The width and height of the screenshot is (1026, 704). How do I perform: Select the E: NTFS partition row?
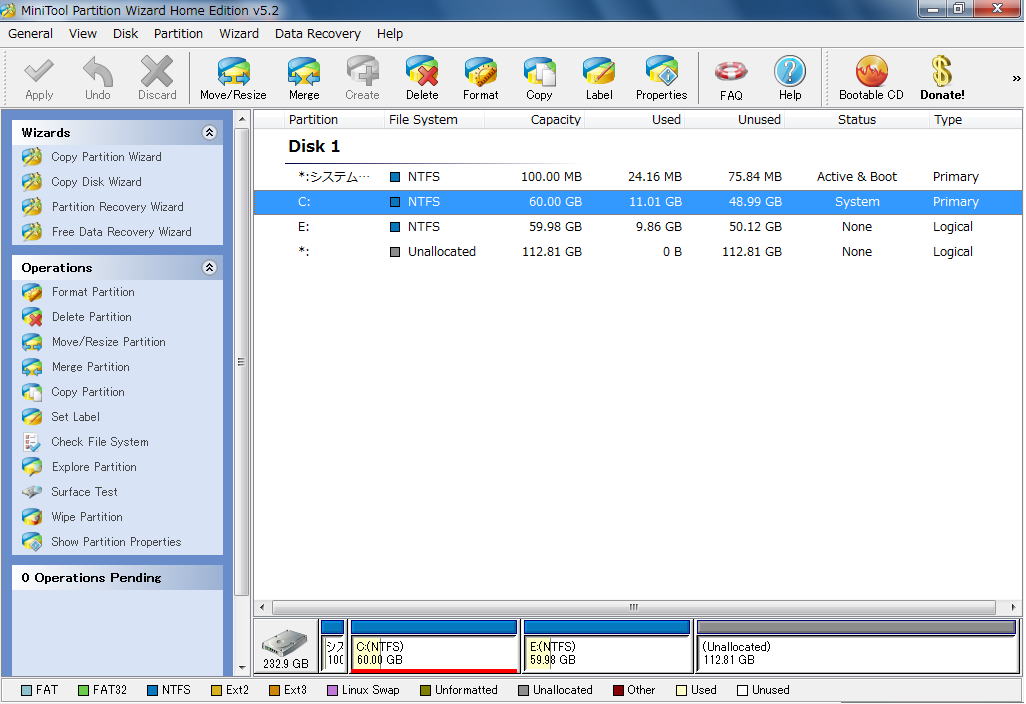638,226
